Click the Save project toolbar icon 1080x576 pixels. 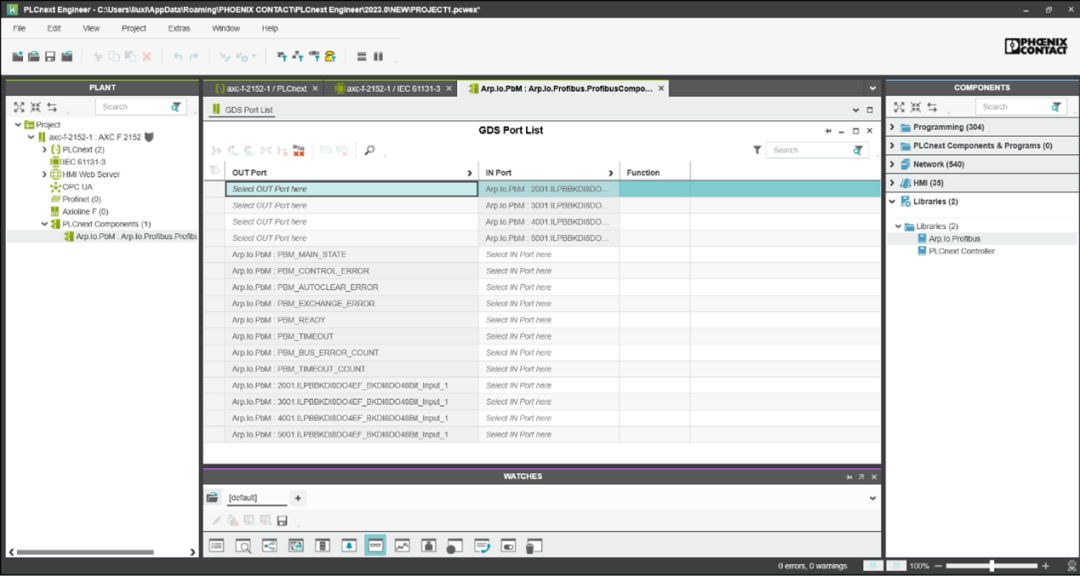[50, 57]
